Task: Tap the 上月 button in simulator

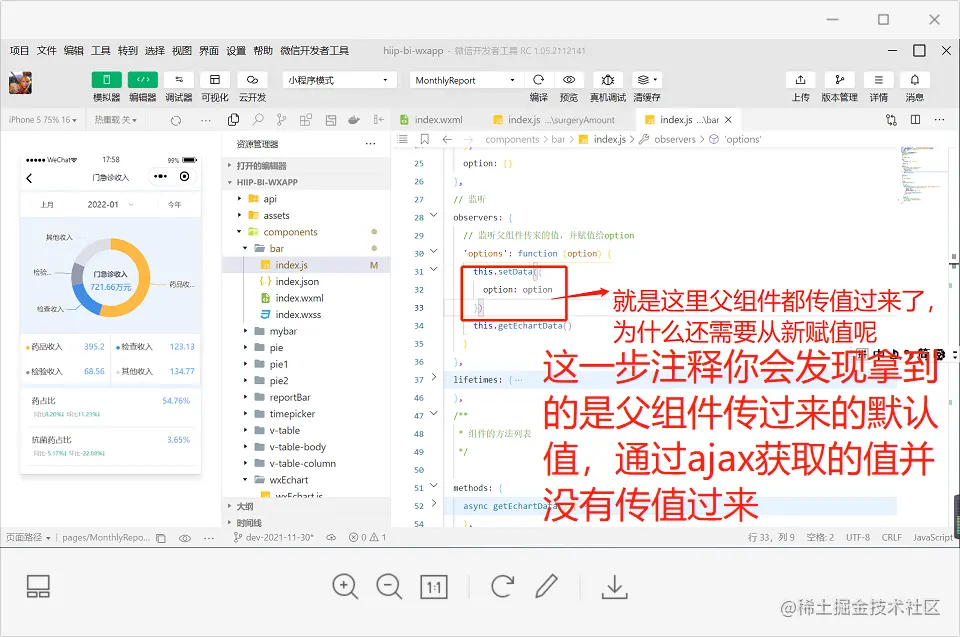Action: coord(47,205)
